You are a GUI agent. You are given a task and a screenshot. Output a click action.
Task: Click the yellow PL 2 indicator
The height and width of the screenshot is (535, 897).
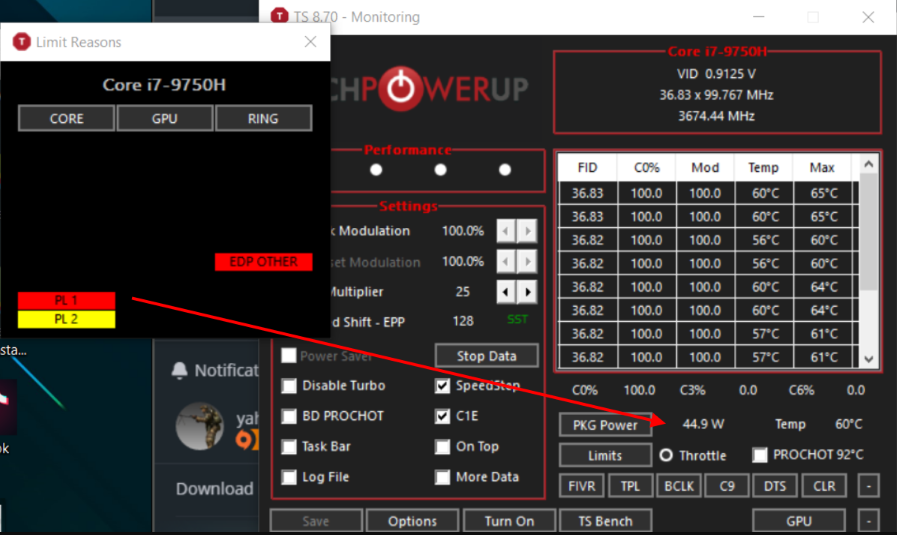coord(66,319)
